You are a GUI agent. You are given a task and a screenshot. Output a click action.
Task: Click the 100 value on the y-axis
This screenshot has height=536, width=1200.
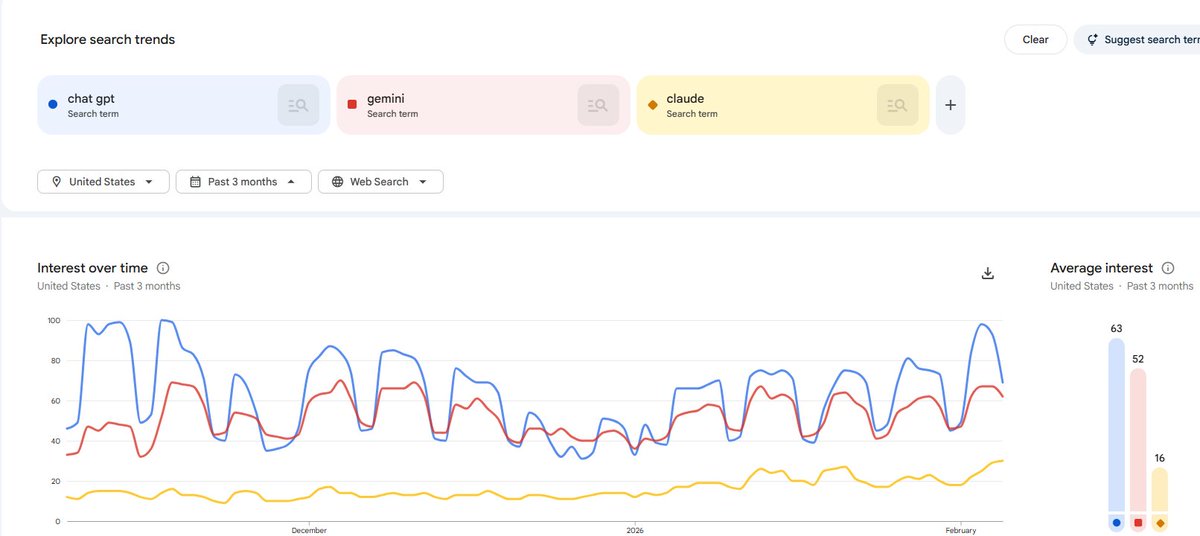click(x=54, y=321)
